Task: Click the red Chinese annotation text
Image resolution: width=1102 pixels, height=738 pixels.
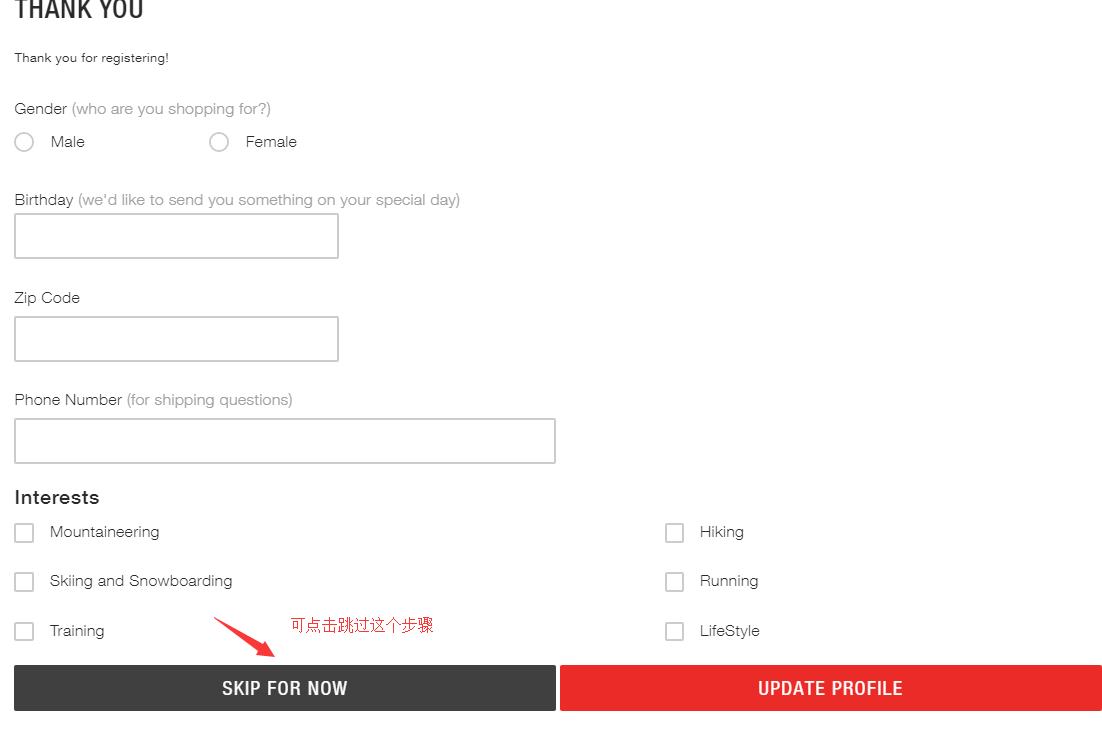Action: click(x=362, y=625)
